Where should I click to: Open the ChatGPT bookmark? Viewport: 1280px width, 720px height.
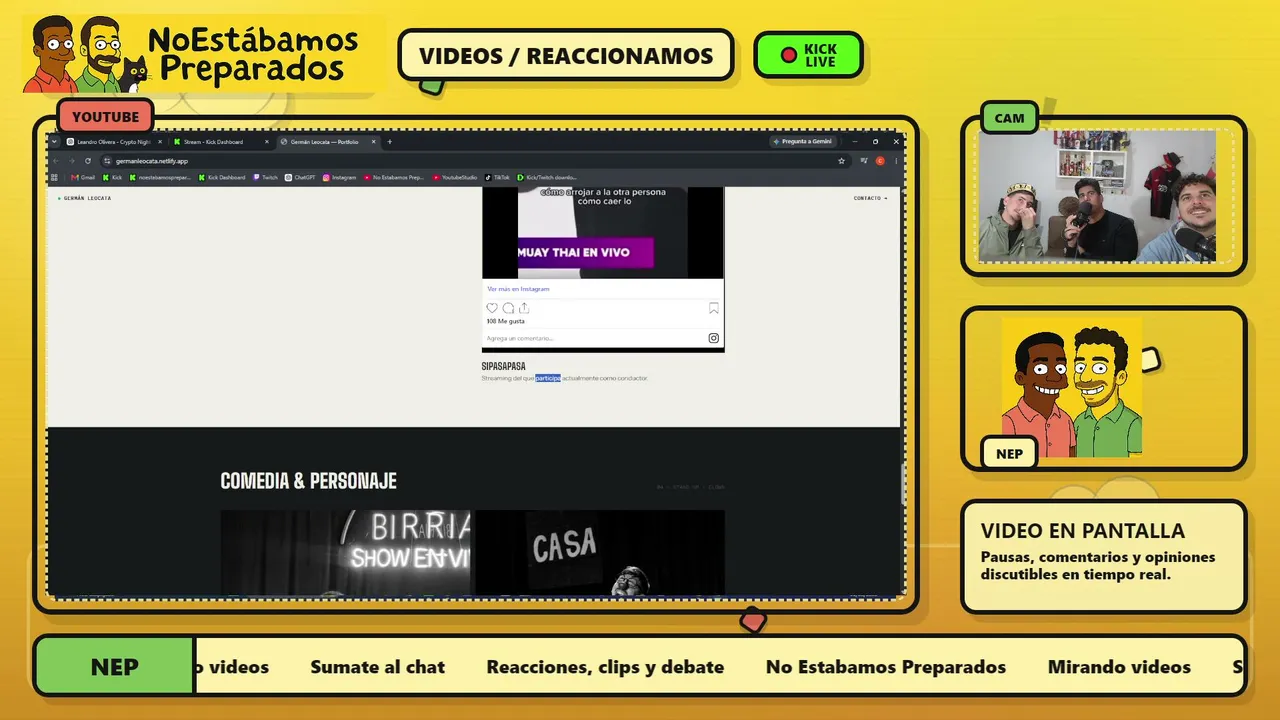[301, 177]
